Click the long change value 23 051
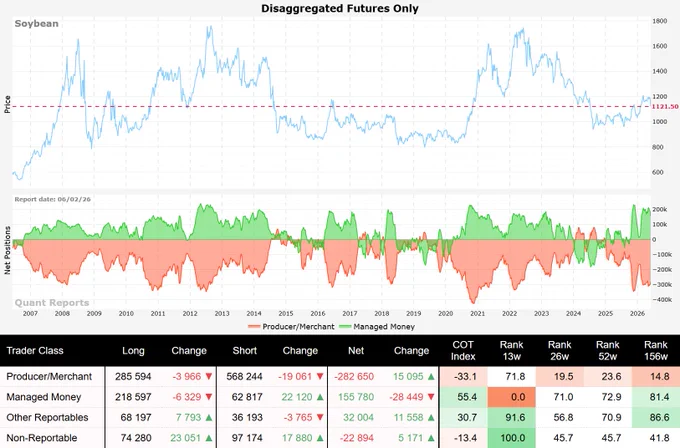 click(186, 438)
